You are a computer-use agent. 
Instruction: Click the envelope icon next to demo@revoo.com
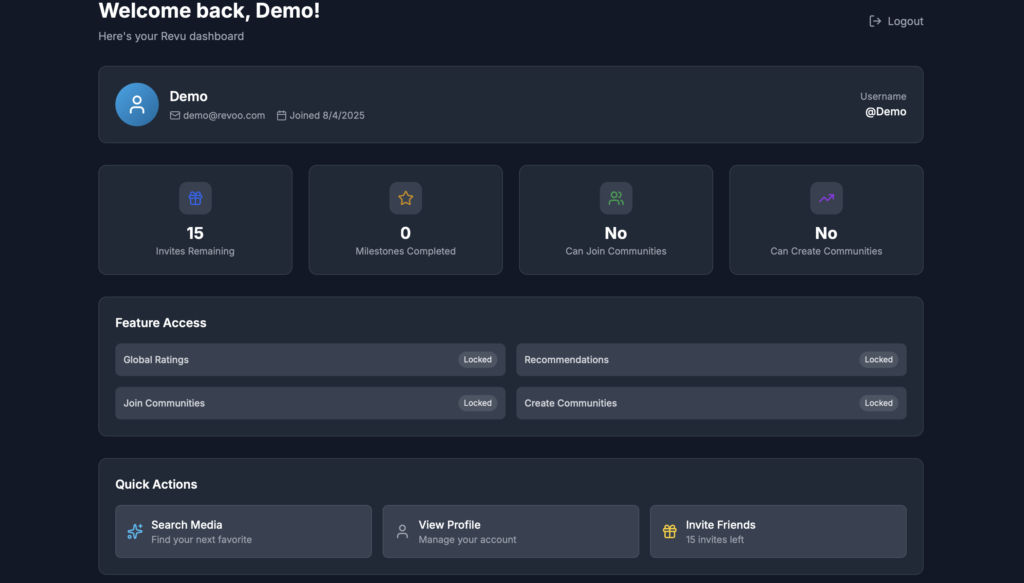[175, 116]
